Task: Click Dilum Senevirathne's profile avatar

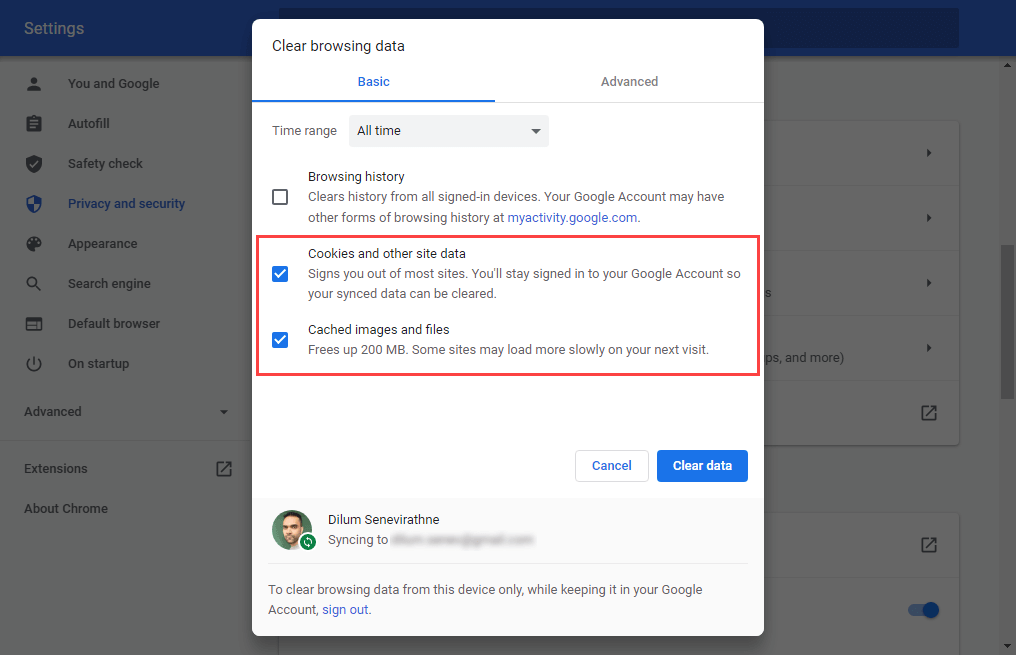Action: point(292,530)
